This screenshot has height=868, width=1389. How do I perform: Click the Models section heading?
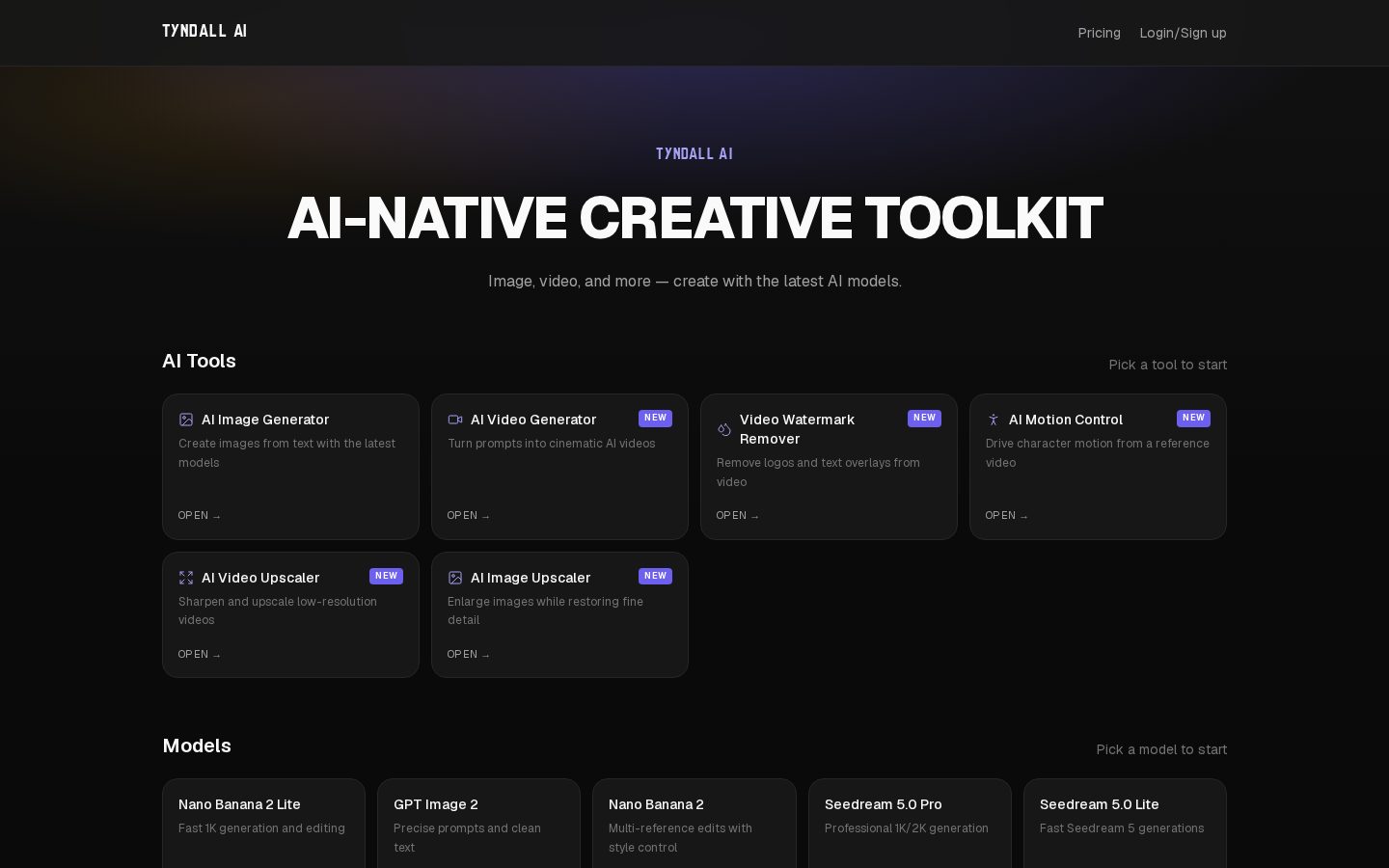[197, 746]
